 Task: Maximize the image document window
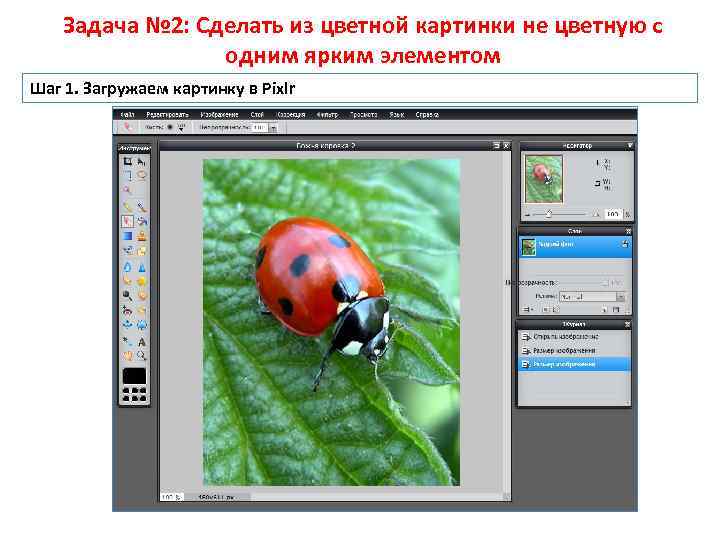[497, 146]
